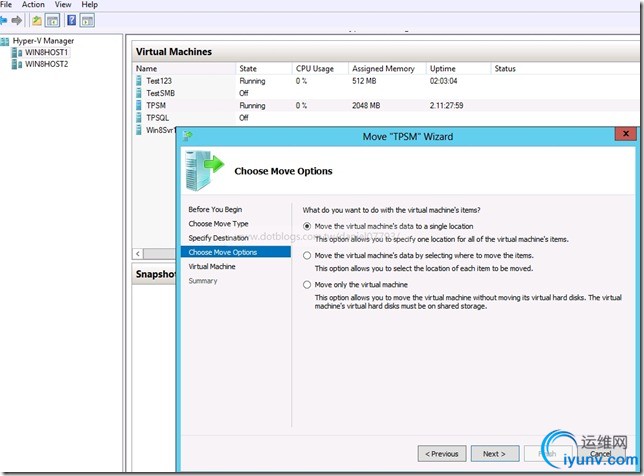Click the Previous button
The image size is (644, 476).
pos(442,453)
